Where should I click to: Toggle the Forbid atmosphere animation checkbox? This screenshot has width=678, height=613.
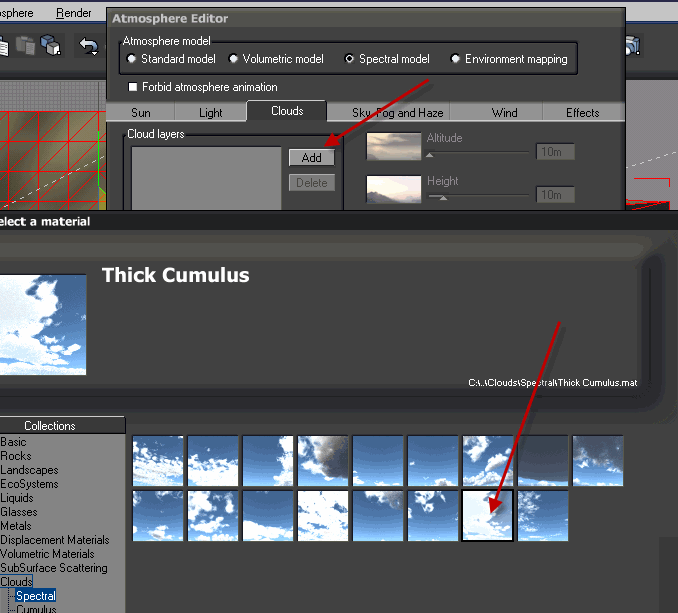(x=133, y=87)
